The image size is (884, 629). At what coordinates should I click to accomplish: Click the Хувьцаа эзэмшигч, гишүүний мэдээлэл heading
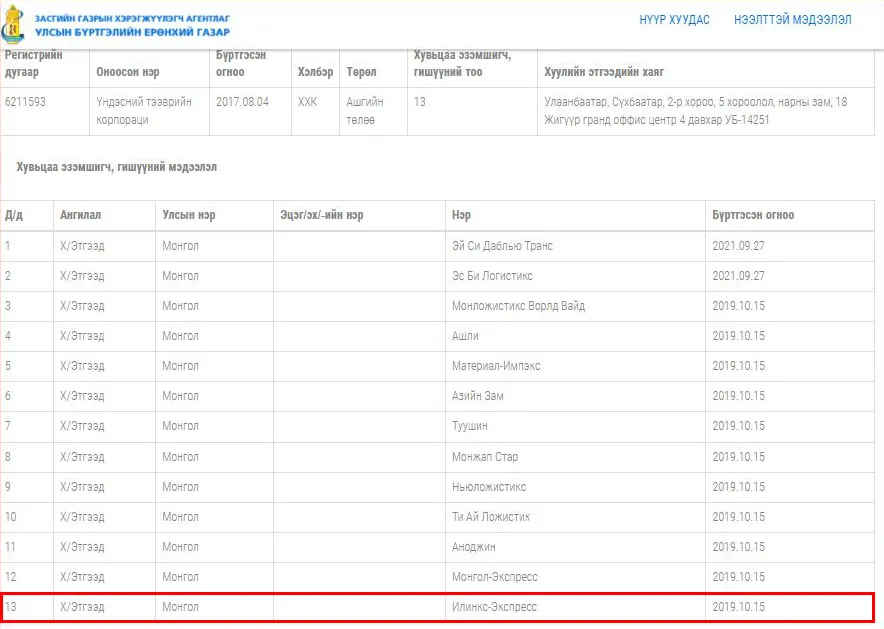tap(117, 167)
